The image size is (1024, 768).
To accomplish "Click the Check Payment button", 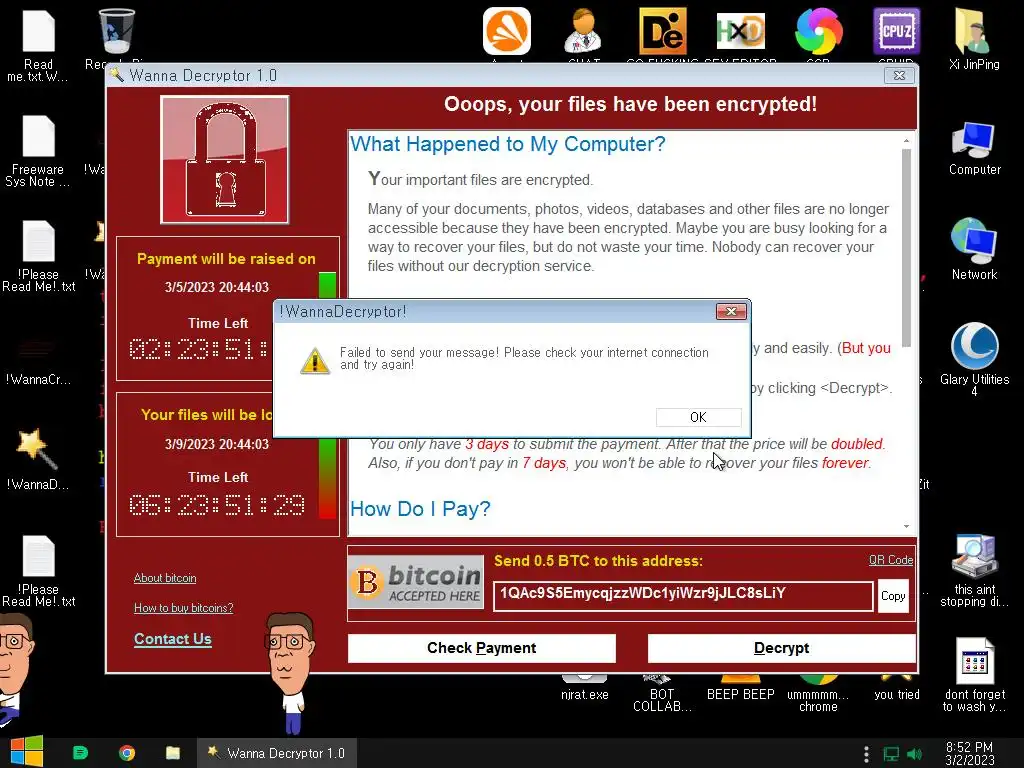I will click(481, 648).
